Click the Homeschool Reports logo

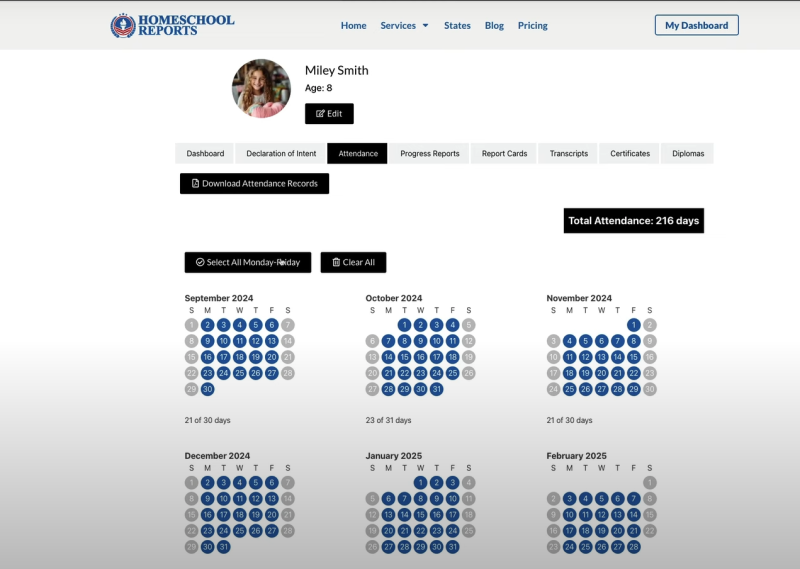coord(172,26)
